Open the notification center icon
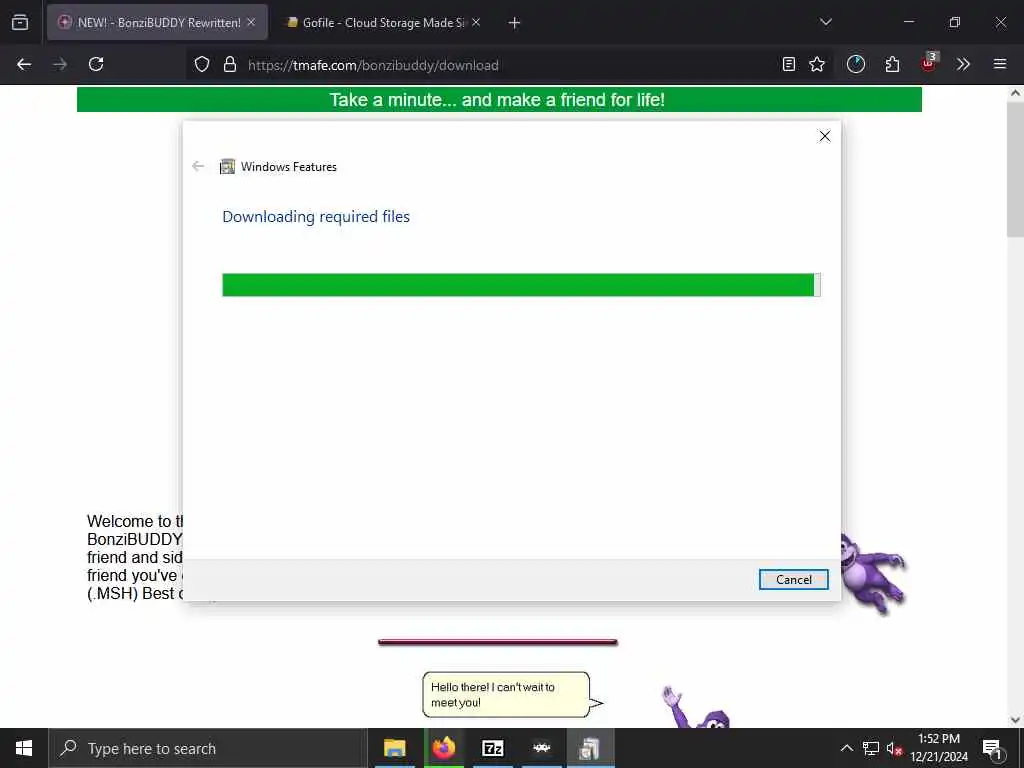The image size is (1024, 768). pyautogui.click(x=993, y=748)
